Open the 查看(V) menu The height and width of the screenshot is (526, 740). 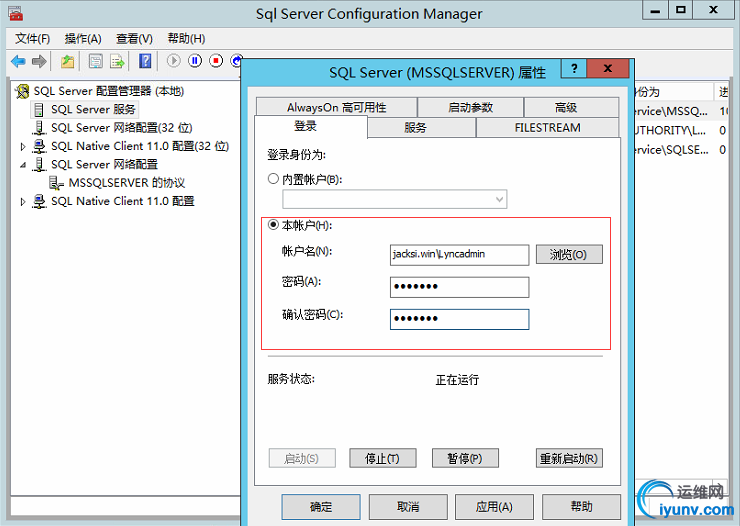click(135, 39)
